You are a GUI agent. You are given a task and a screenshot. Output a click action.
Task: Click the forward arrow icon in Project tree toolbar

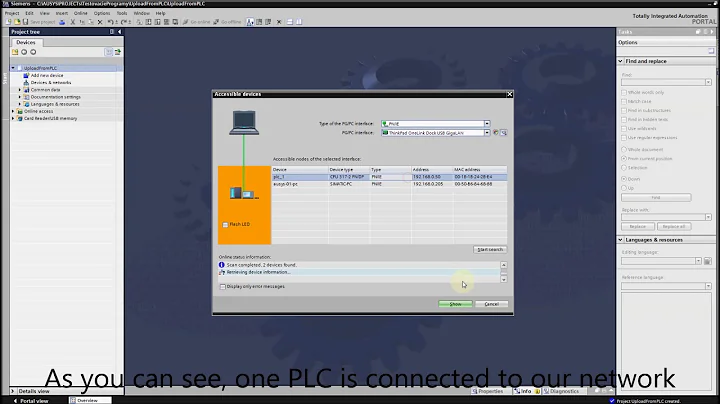(33, 52)
